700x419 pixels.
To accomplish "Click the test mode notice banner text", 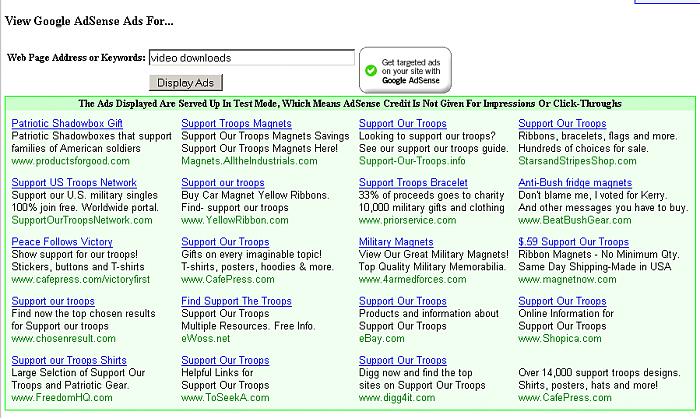I will click(x=350, y=104).
